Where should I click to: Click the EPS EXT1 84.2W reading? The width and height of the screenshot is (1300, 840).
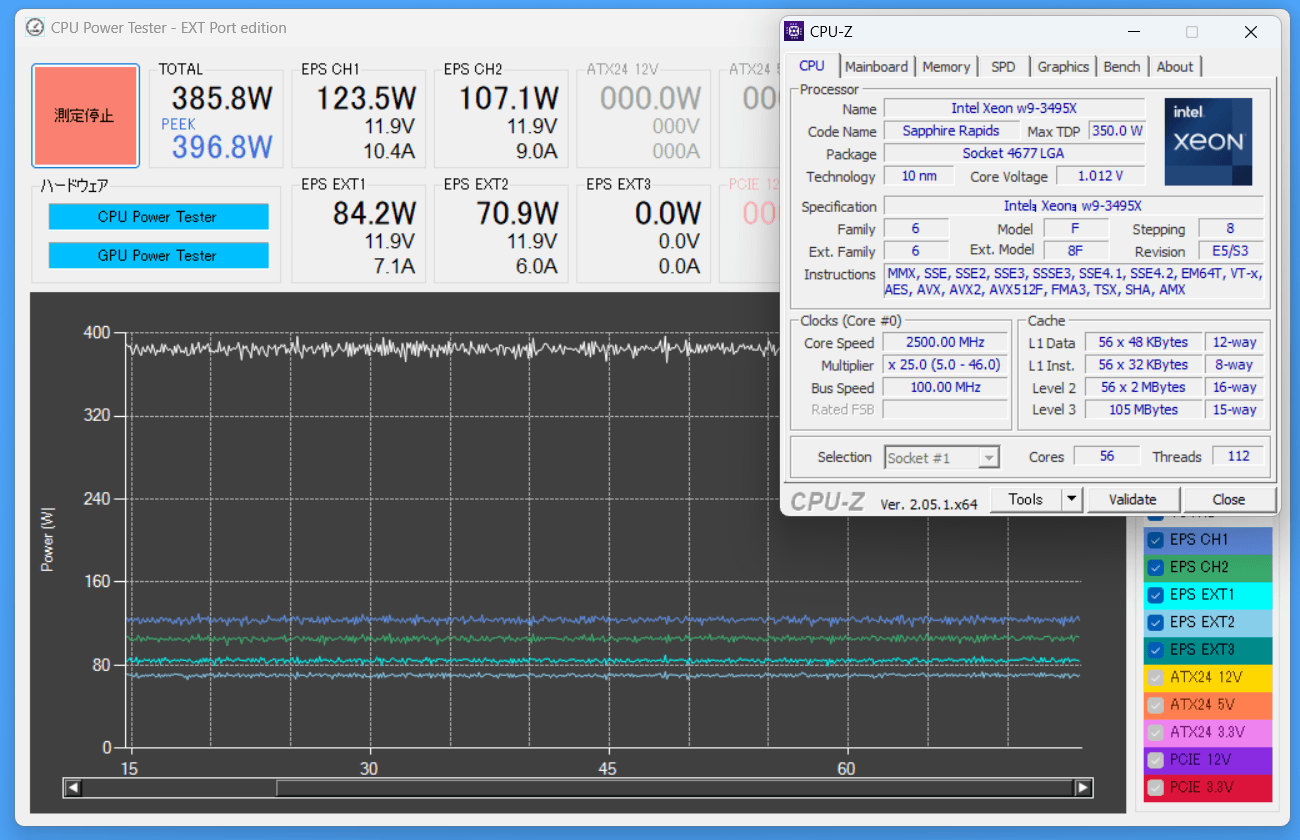[374, 213]
